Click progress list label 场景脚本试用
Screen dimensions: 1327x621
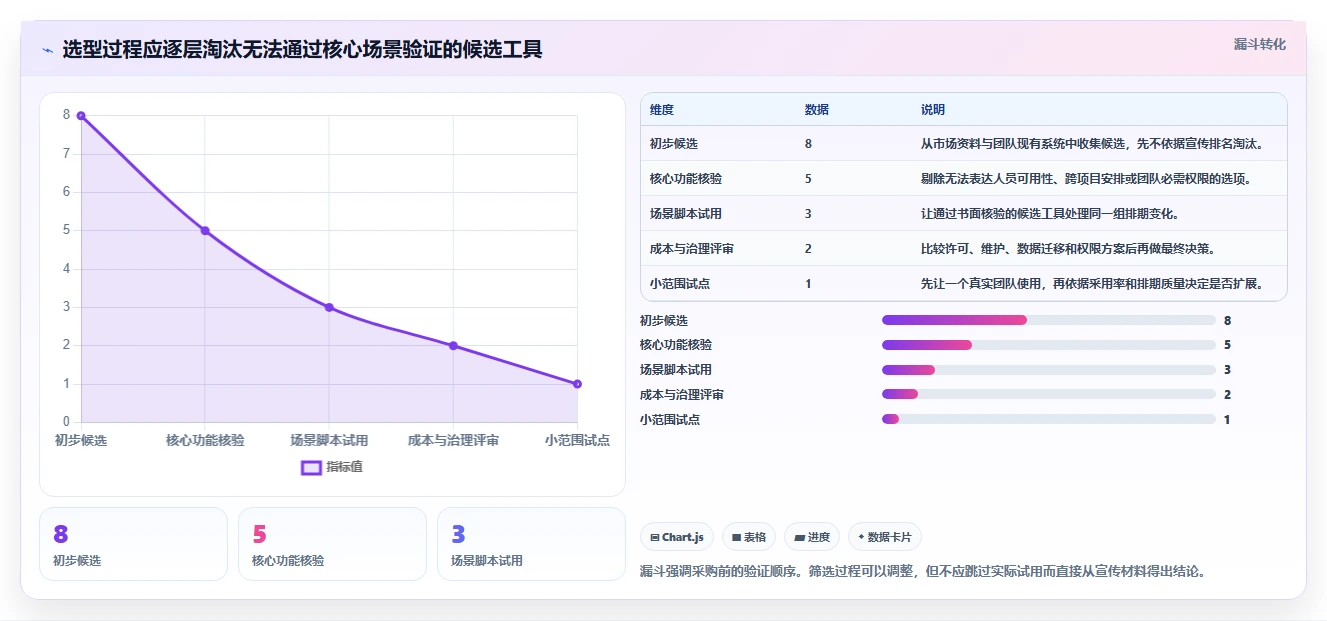point(676,370)
